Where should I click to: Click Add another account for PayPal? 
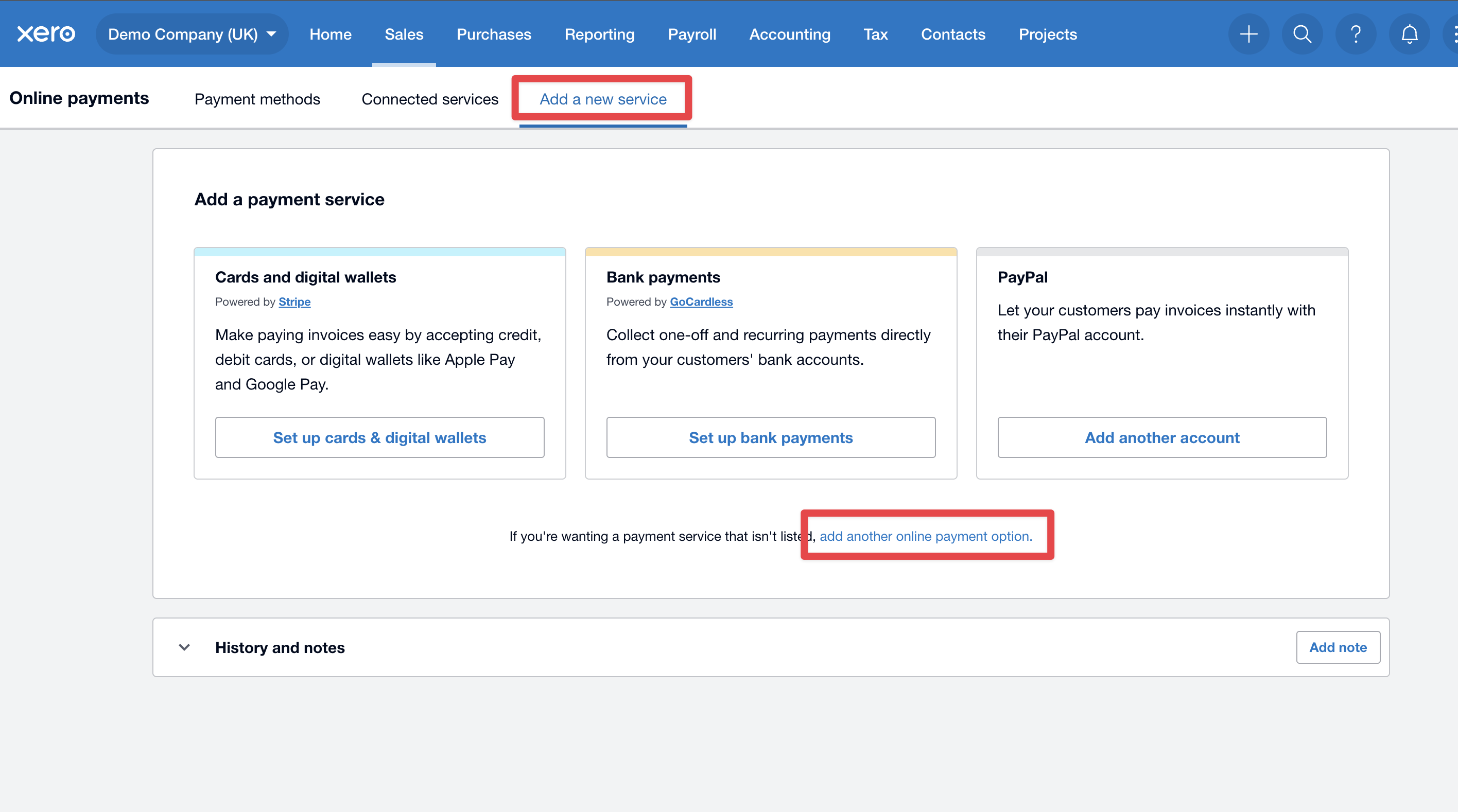pyautogui.click(x=1161, y=437)
